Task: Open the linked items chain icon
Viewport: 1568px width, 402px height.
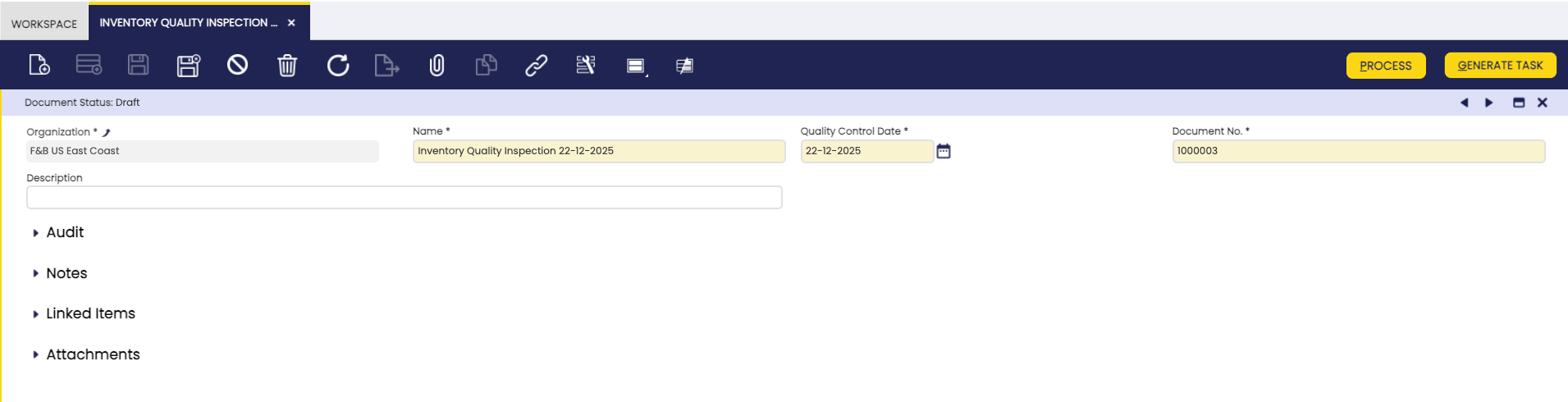Action: point(536,65)
